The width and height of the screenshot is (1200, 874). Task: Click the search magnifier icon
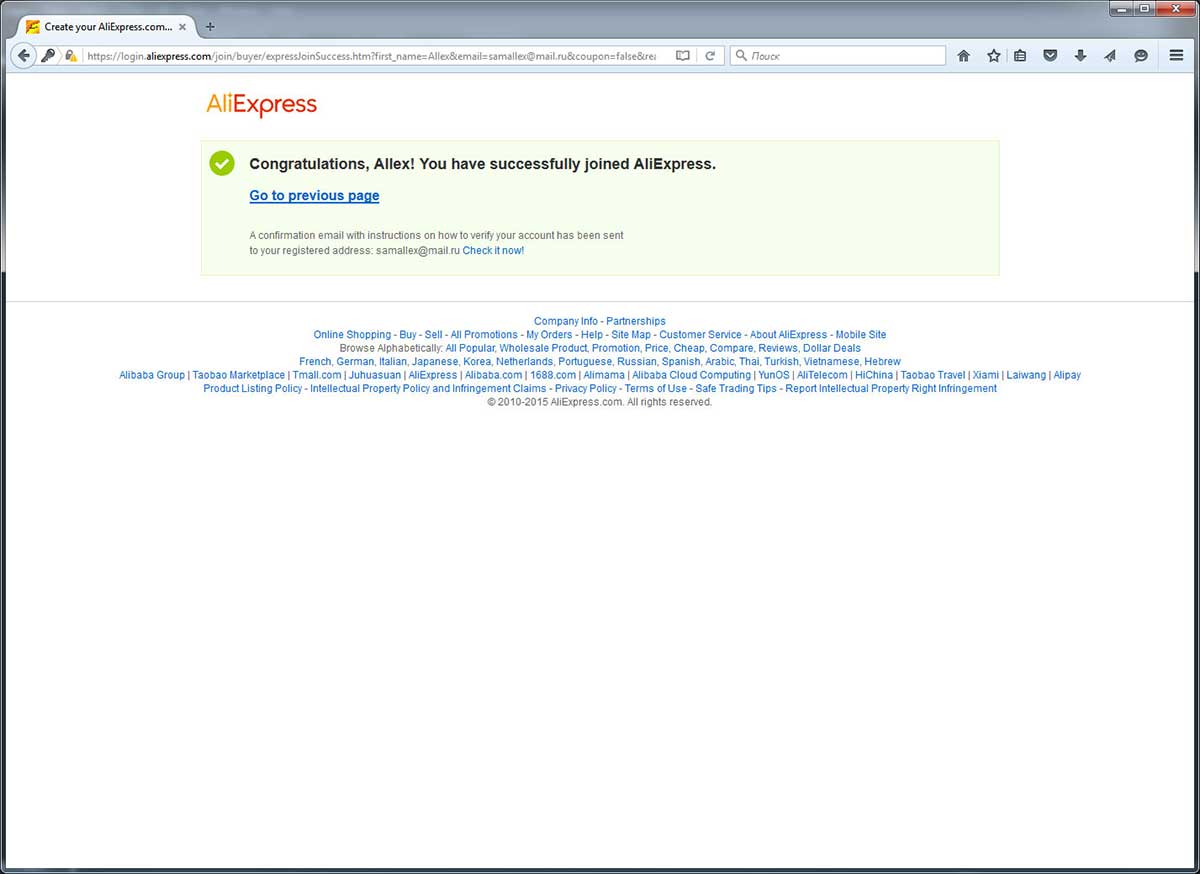741,56
